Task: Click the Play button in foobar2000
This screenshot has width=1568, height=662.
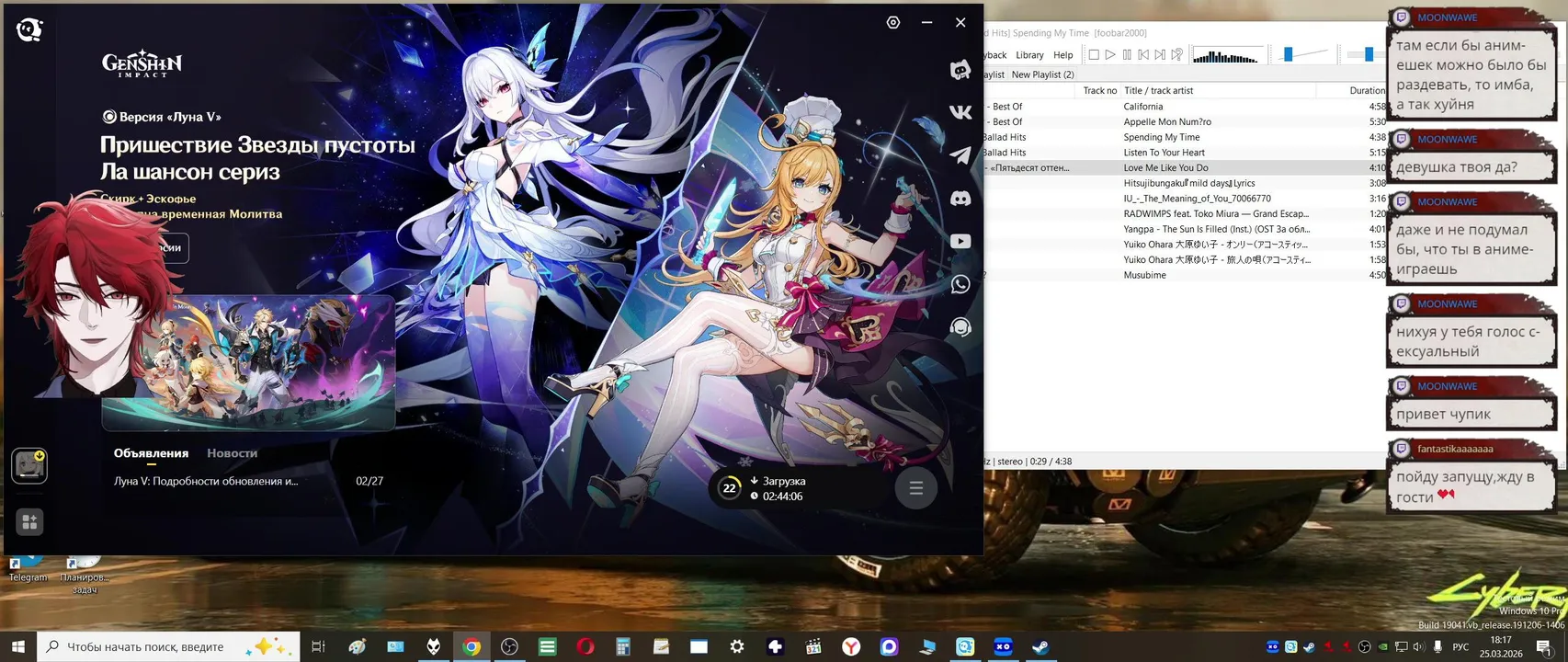Action: coord(1110,55)
